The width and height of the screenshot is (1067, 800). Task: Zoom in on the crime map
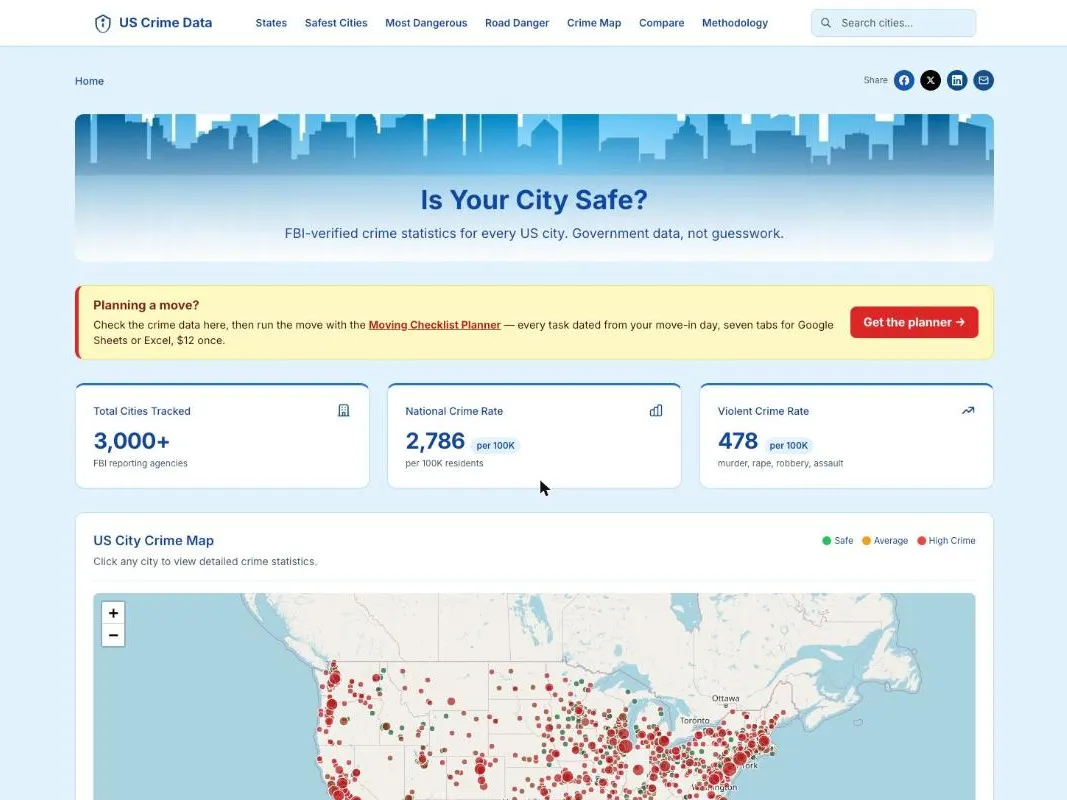pos(113,613)
